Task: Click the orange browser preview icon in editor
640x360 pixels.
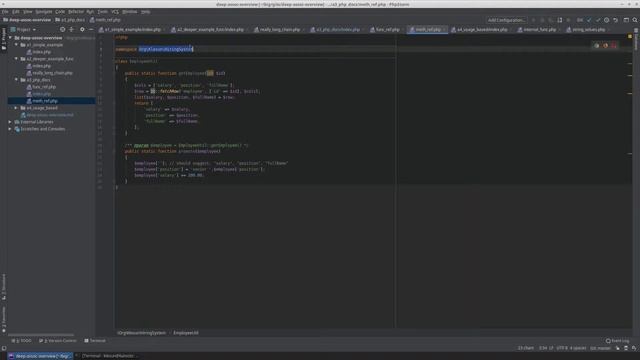Action: tap(605, 45)
